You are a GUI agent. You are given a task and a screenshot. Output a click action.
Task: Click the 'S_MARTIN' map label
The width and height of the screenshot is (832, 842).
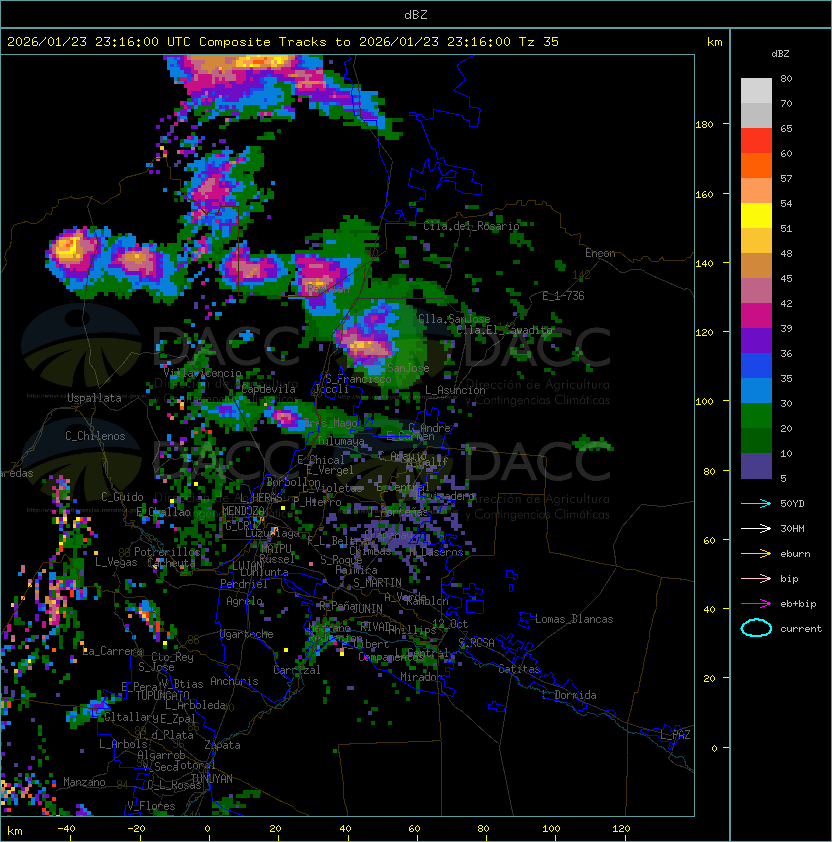pyautogui.click(x=377, y=583)
